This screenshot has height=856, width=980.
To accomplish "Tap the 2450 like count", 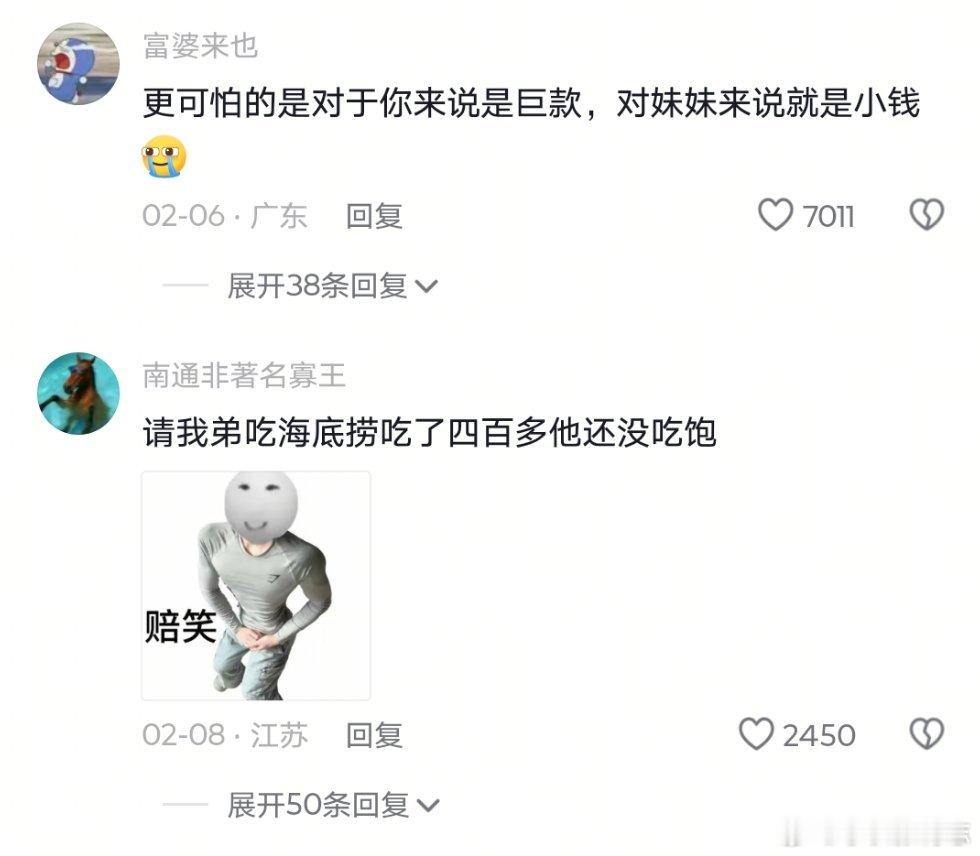I will click(819, 735).
